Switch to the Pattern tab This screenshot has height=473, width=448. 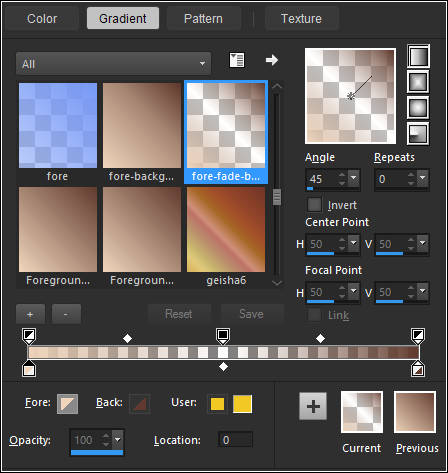tap(203, 19)
